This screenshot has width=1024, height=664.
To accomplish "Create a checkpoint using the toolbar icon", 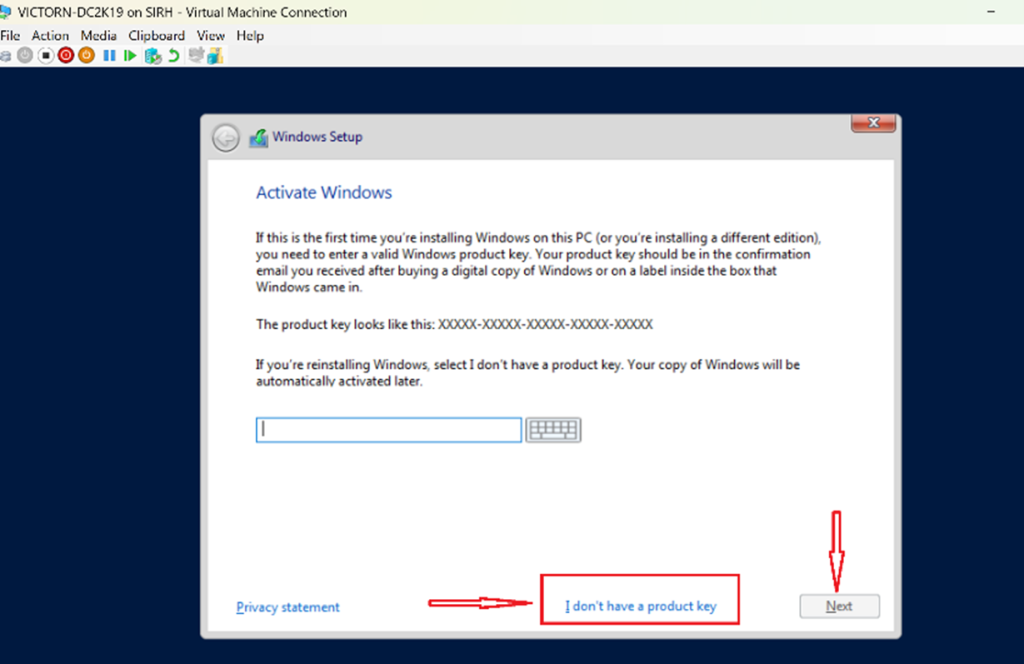I will coord(153,56).
